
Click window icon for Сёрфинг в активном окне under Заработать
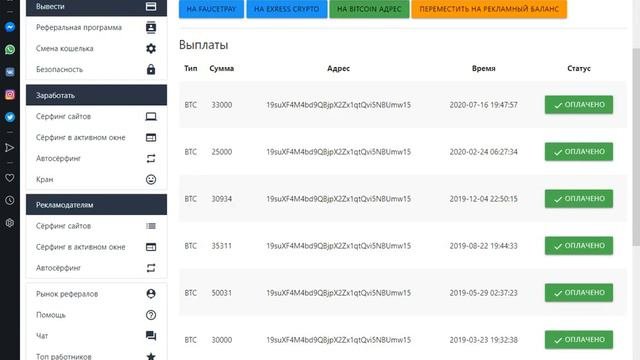point(151,138)
